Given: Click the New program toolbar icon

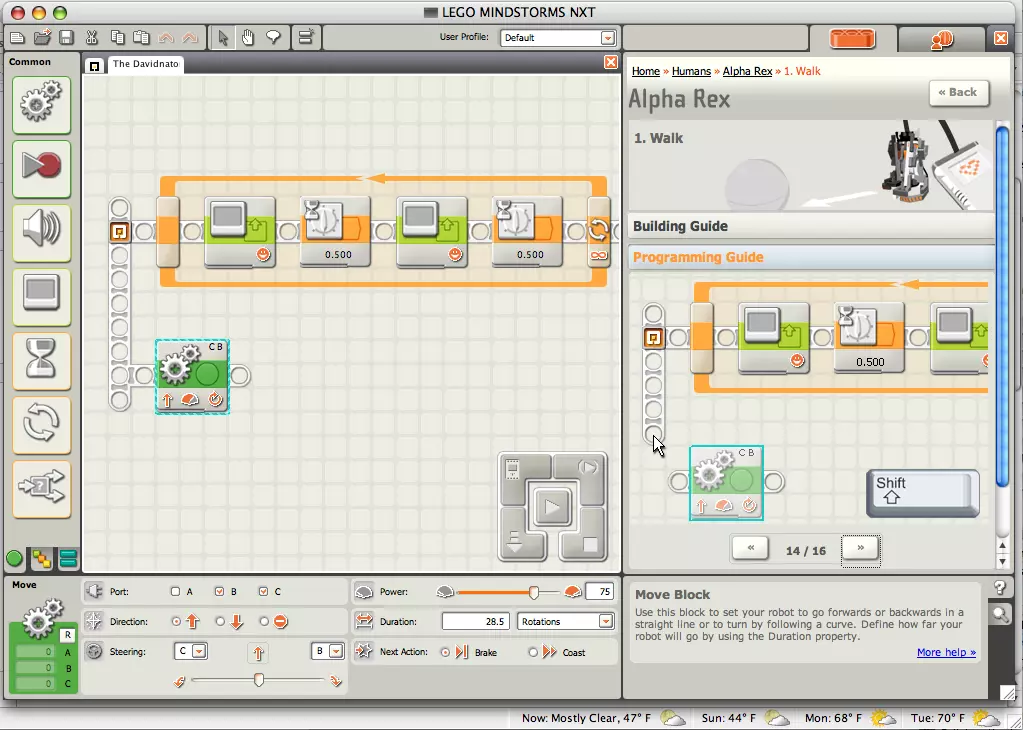Looking at the screenshot, I should click(18, 38).
